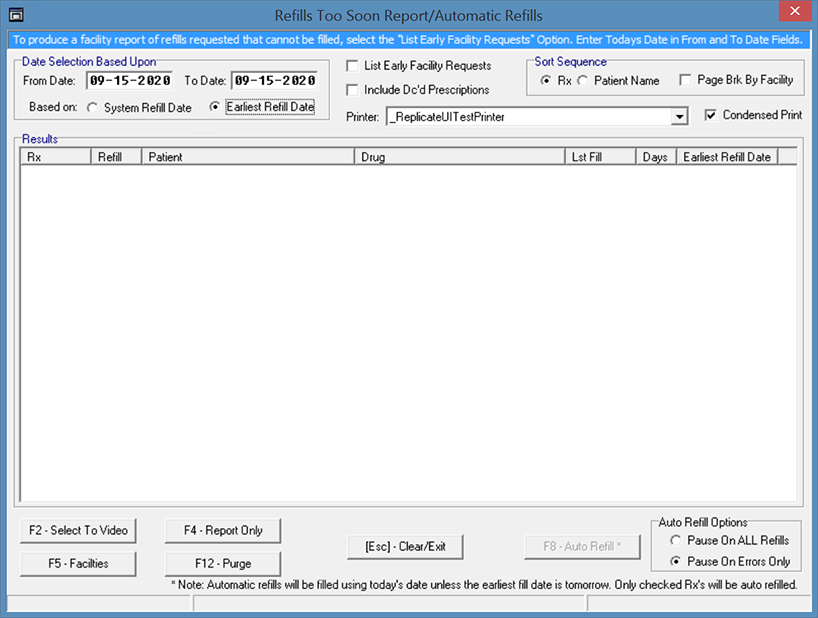Click the To Date input field
The image size is (818, 618).
click(274, 81)
